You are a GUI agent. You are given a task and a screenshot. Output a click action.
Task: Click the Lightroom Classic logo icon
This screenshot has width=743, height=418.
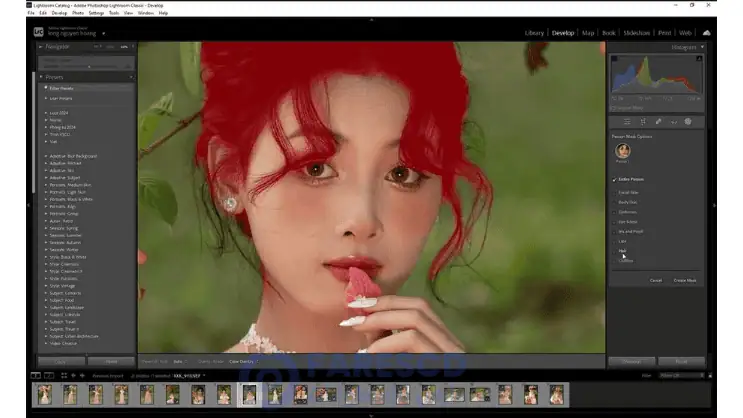(x=38, y=32)
